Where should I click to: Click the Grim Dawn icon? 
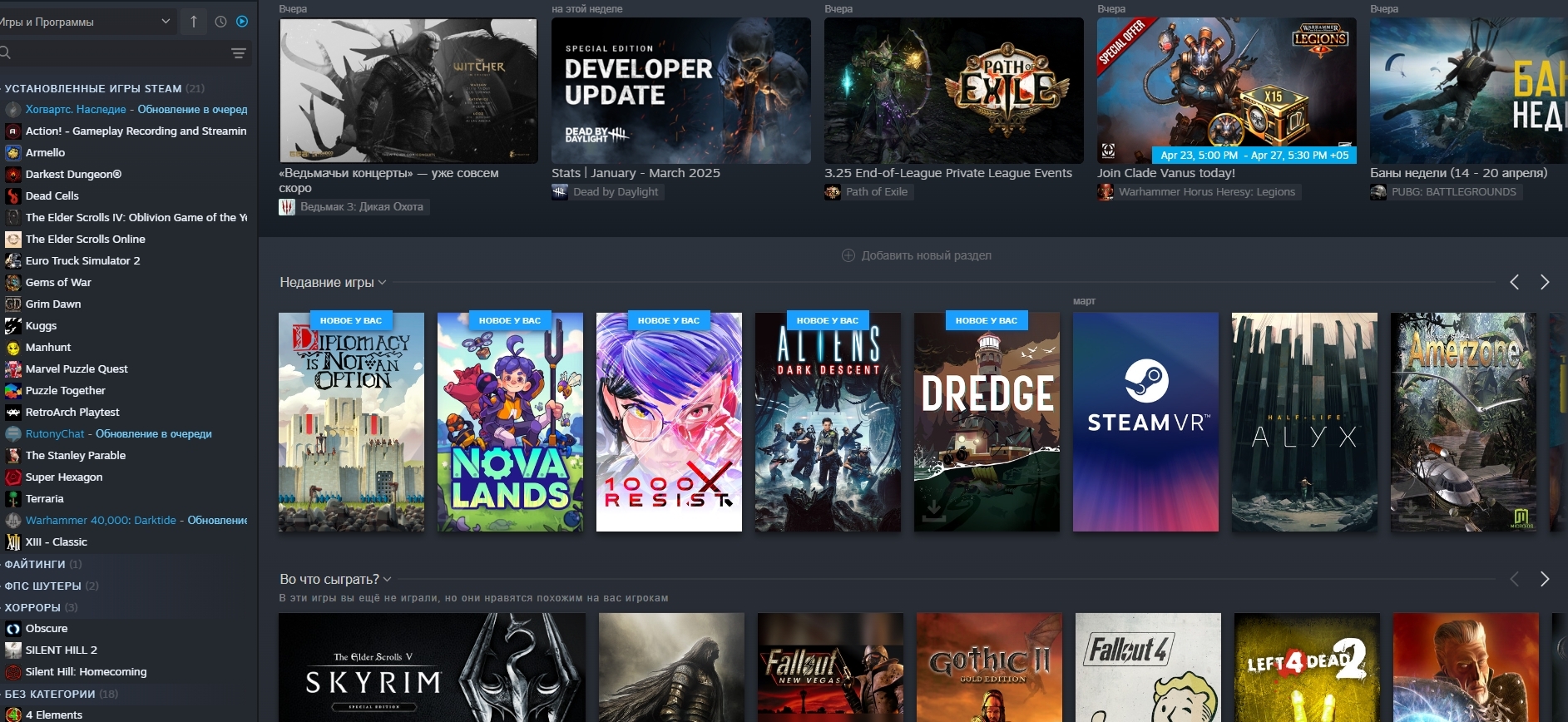tap(12, 304)
